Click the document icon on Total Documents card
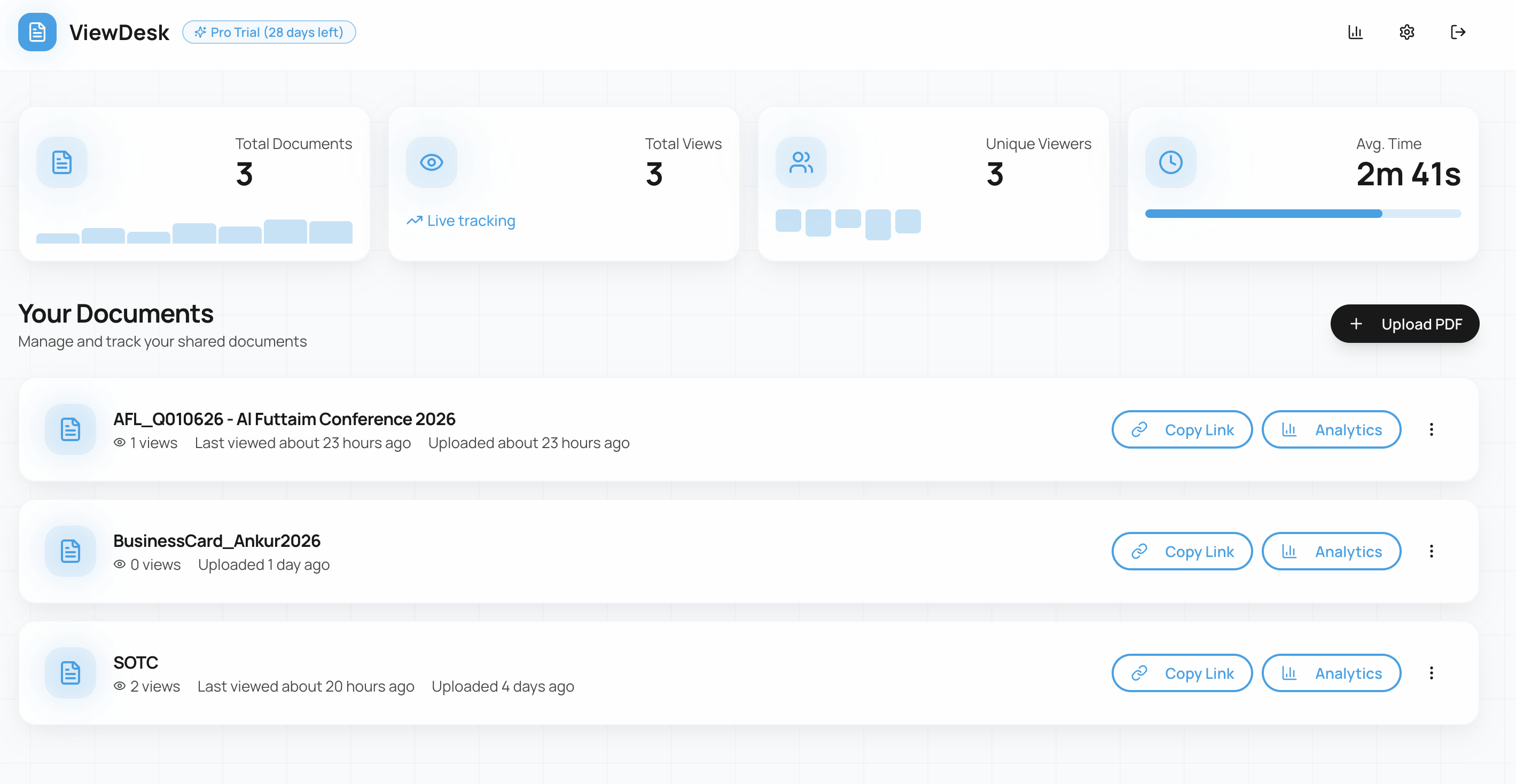Viewport: 1516px width, 784px height. (62, 162)
